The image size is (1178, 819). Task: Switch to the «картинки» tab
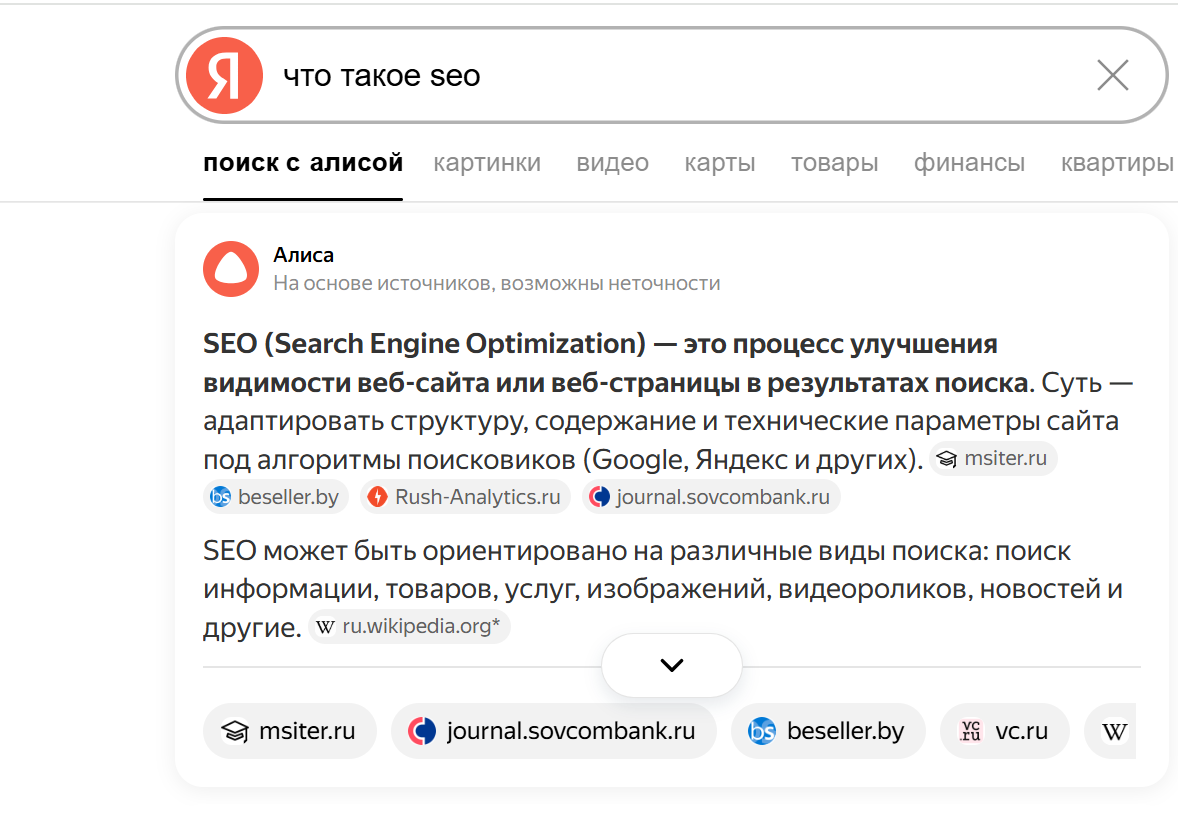coord(487,163)
